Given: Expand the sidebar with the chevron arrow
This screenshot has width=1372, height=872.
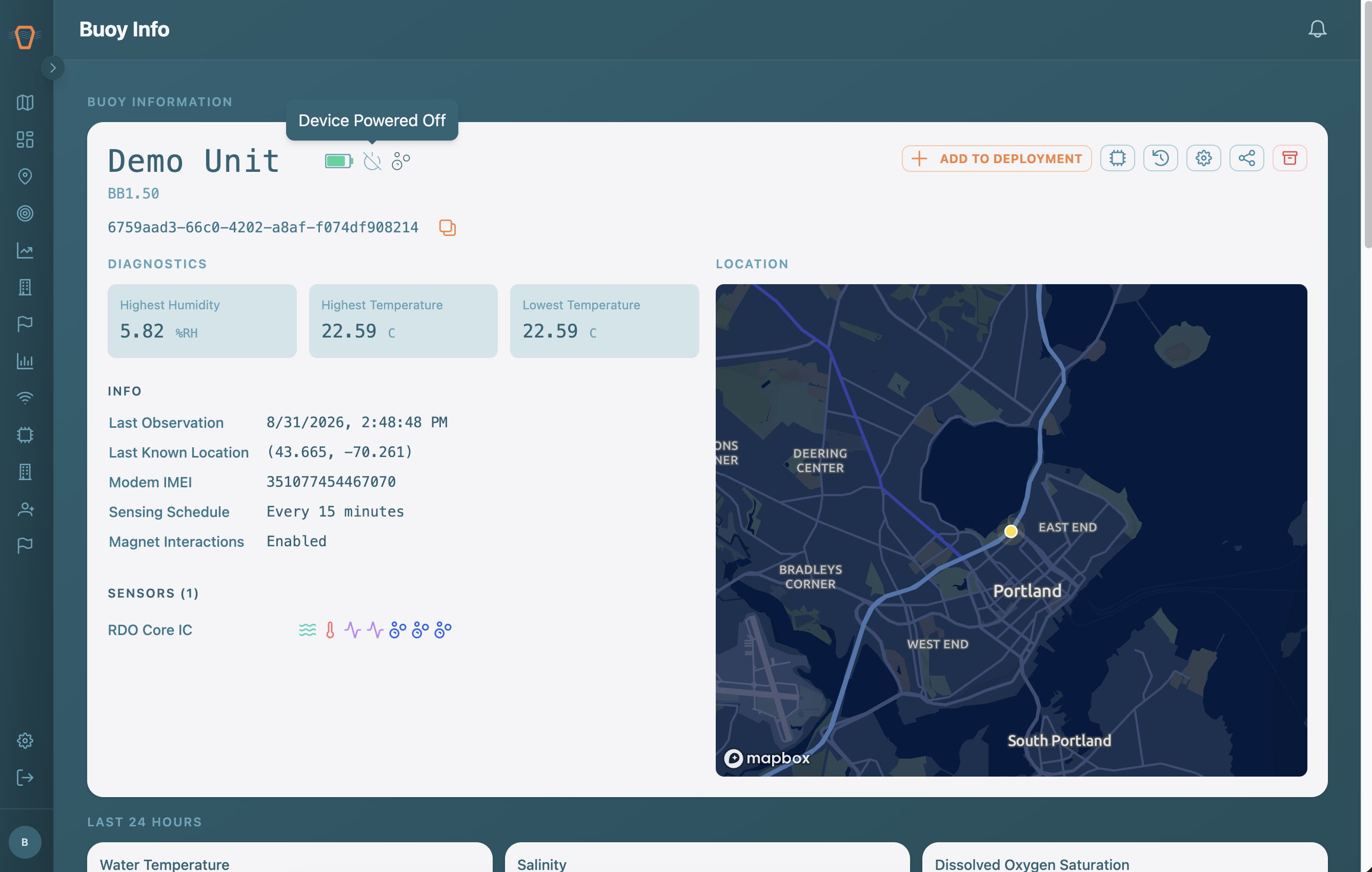Looking at the screenshot, I should coord(52,68).
